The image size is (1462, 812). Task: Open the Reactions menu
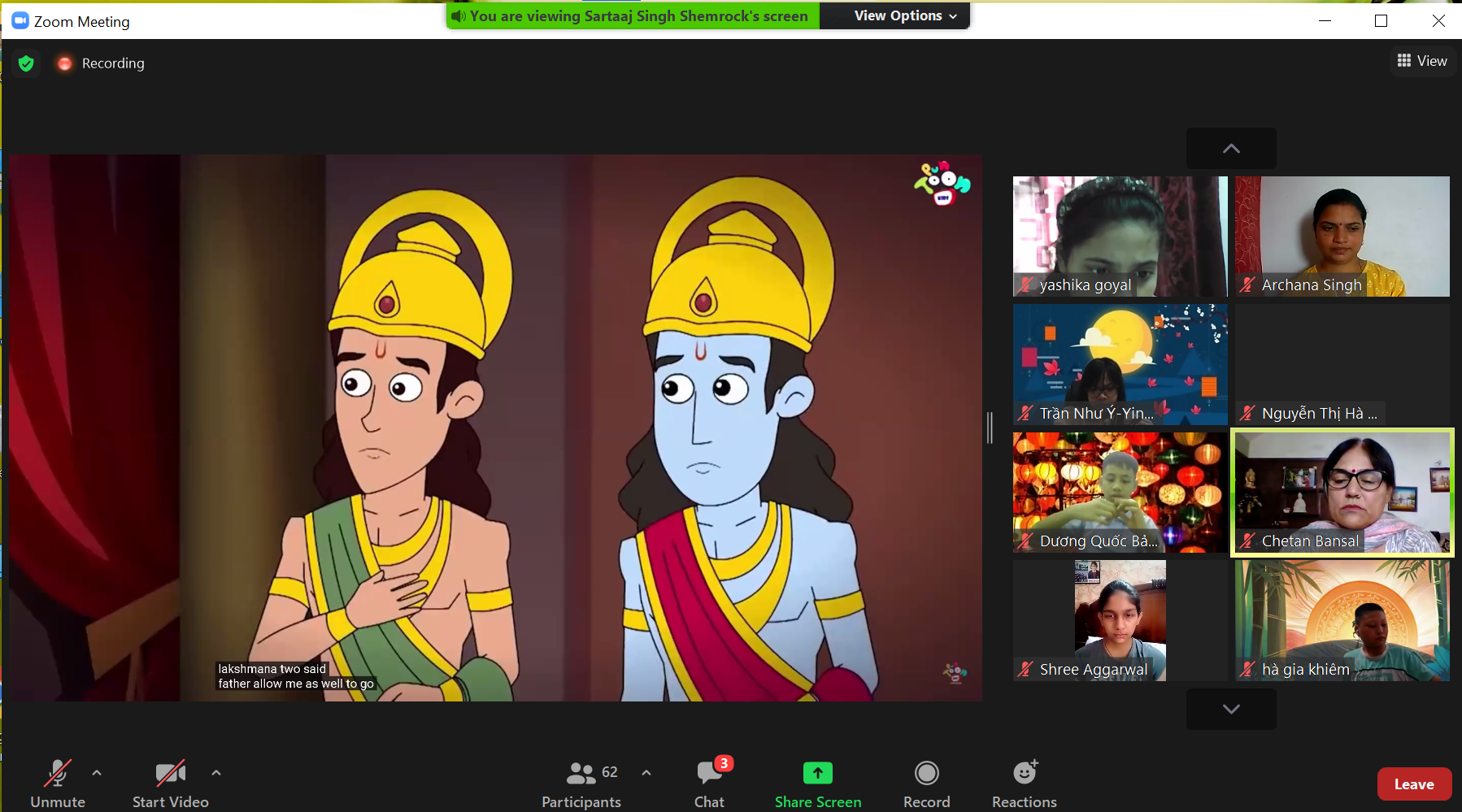(x=1024, y=783)
